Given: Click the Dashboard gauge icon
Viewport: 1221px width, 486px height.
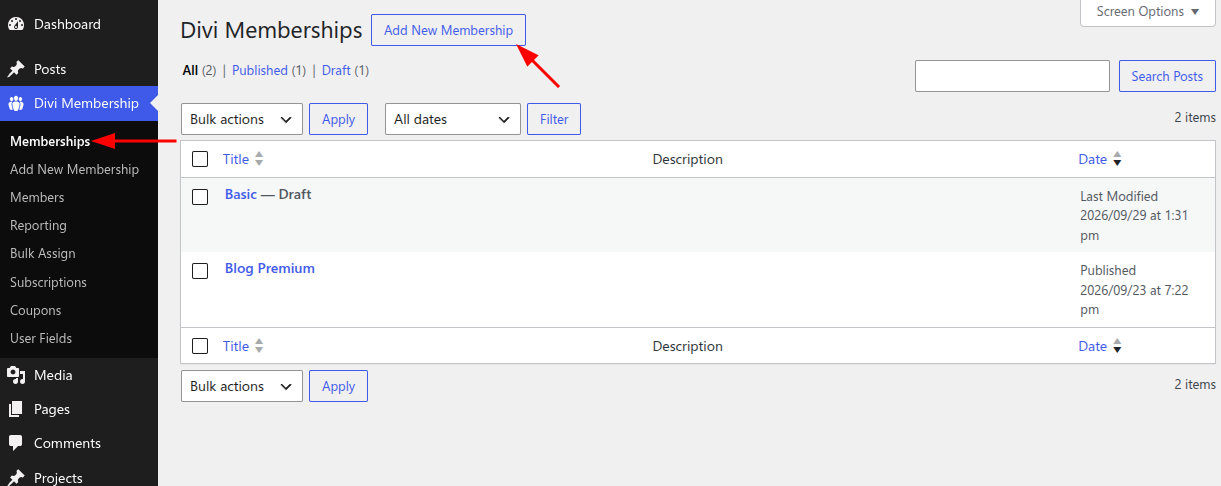Looking at the screenshot, I should pyautogui.click(x=16, y=24).
